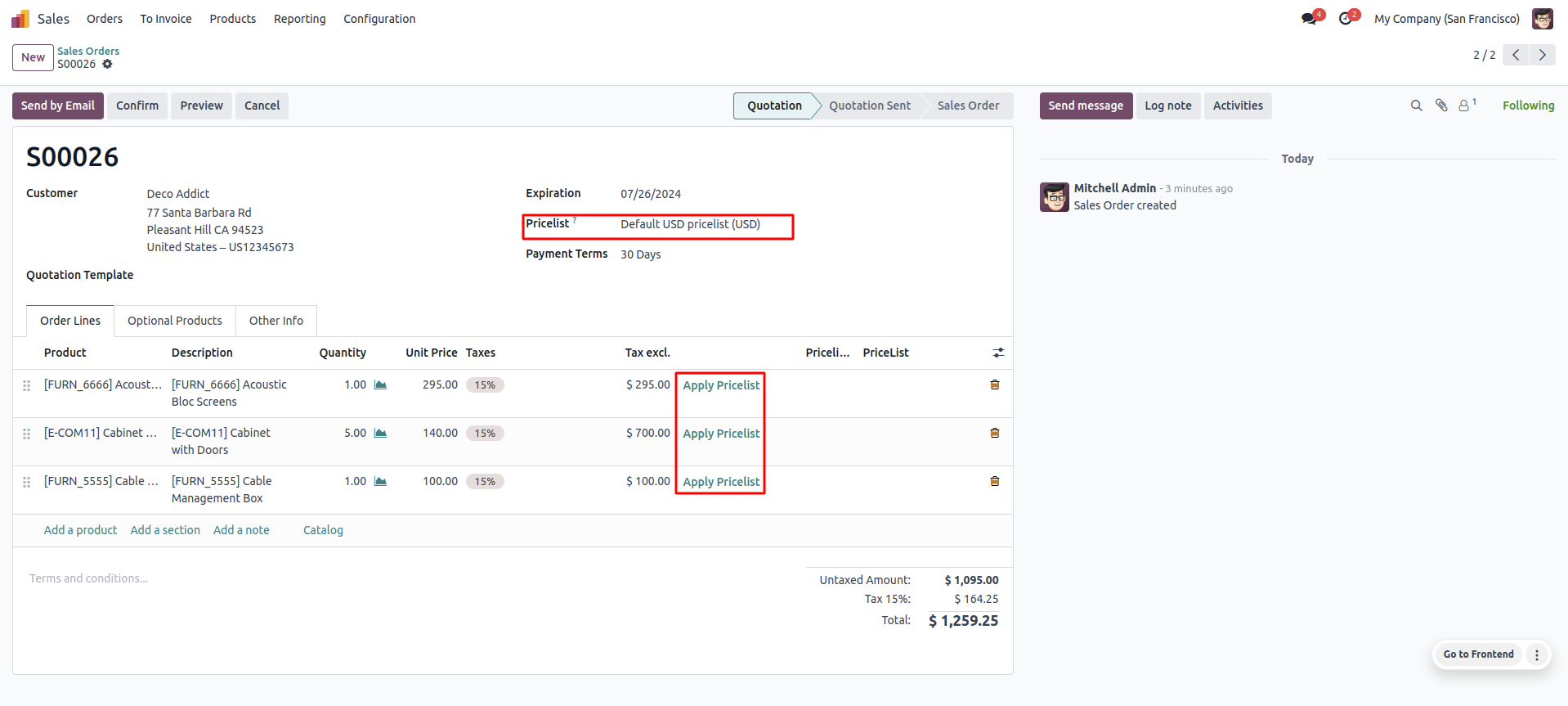This screenshot has height=706, width=1568.
Task: Search messages in the chatter
Action: point(1416,106)
